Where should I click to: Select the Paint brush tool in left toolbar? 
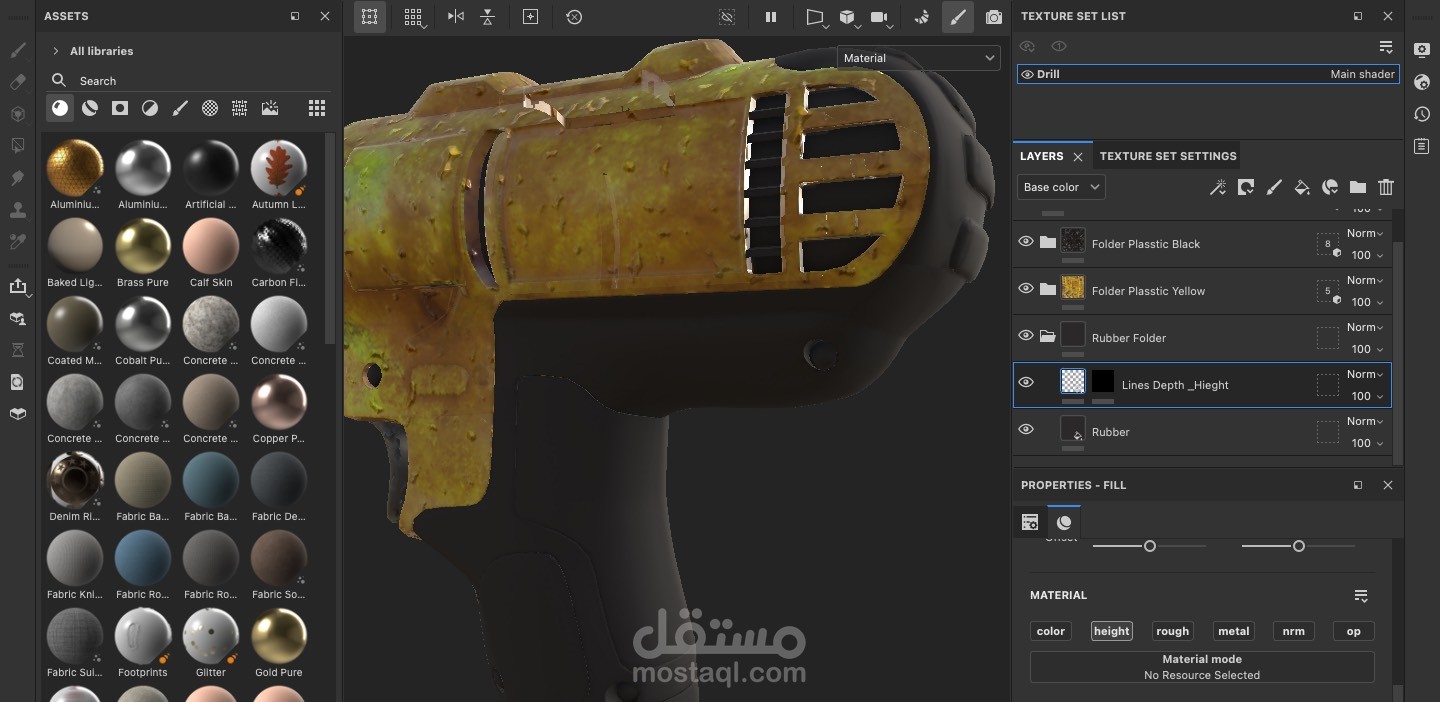17,50
